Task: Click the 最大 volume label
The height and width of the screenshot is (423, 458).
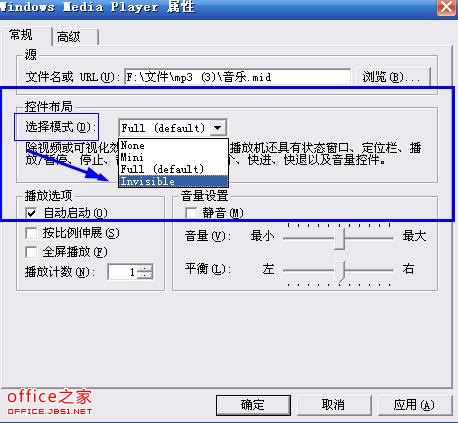Action: 414,236
